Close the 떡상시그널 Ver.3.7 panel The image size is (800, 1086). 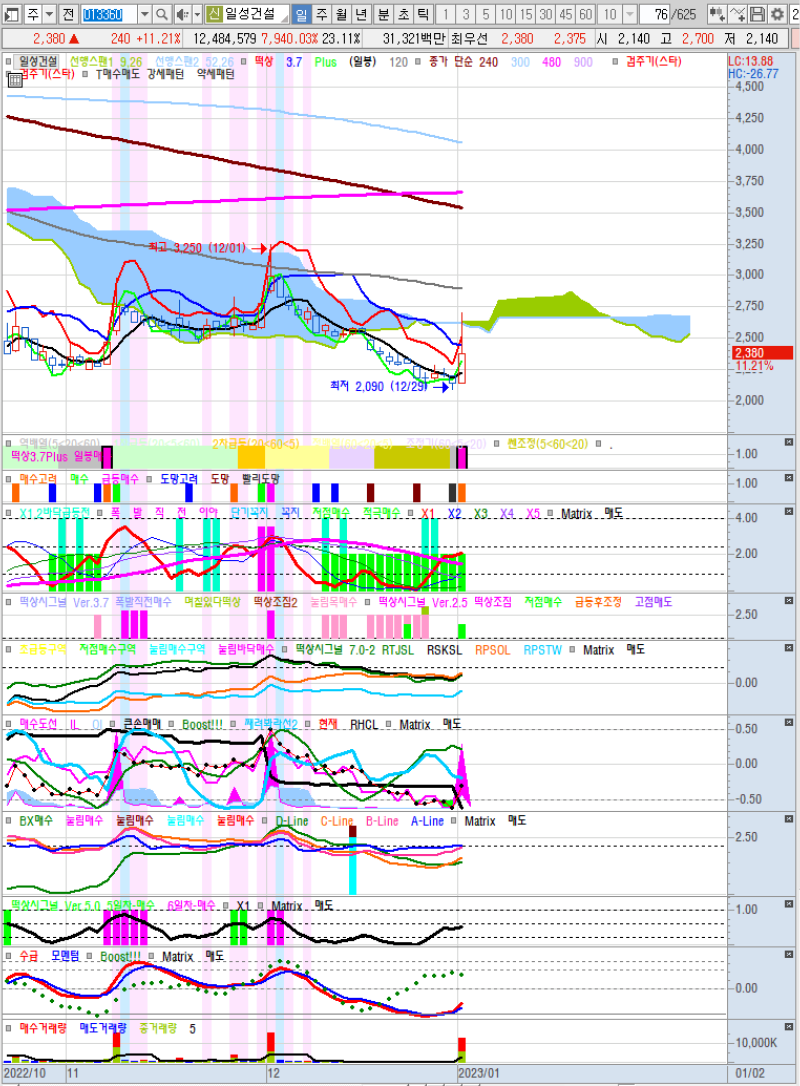[x=789, y=600]
